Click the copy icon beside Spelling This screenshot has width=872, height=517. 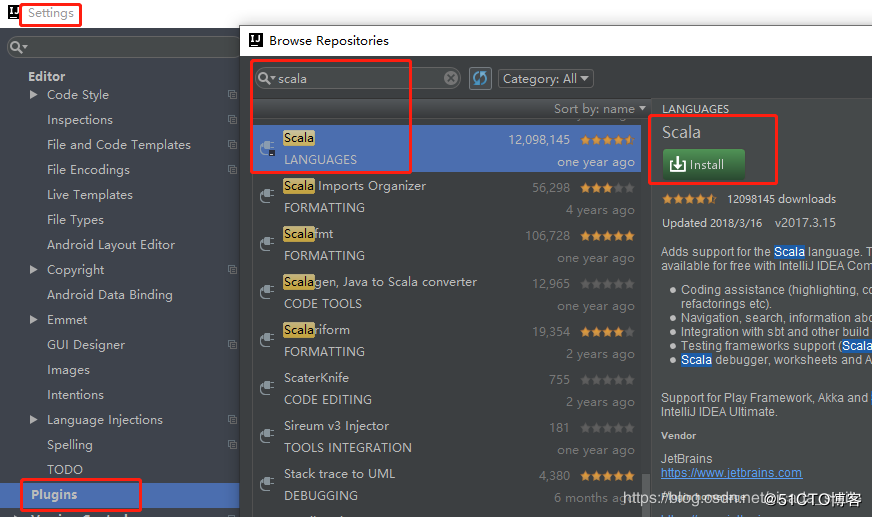(232, 445)
